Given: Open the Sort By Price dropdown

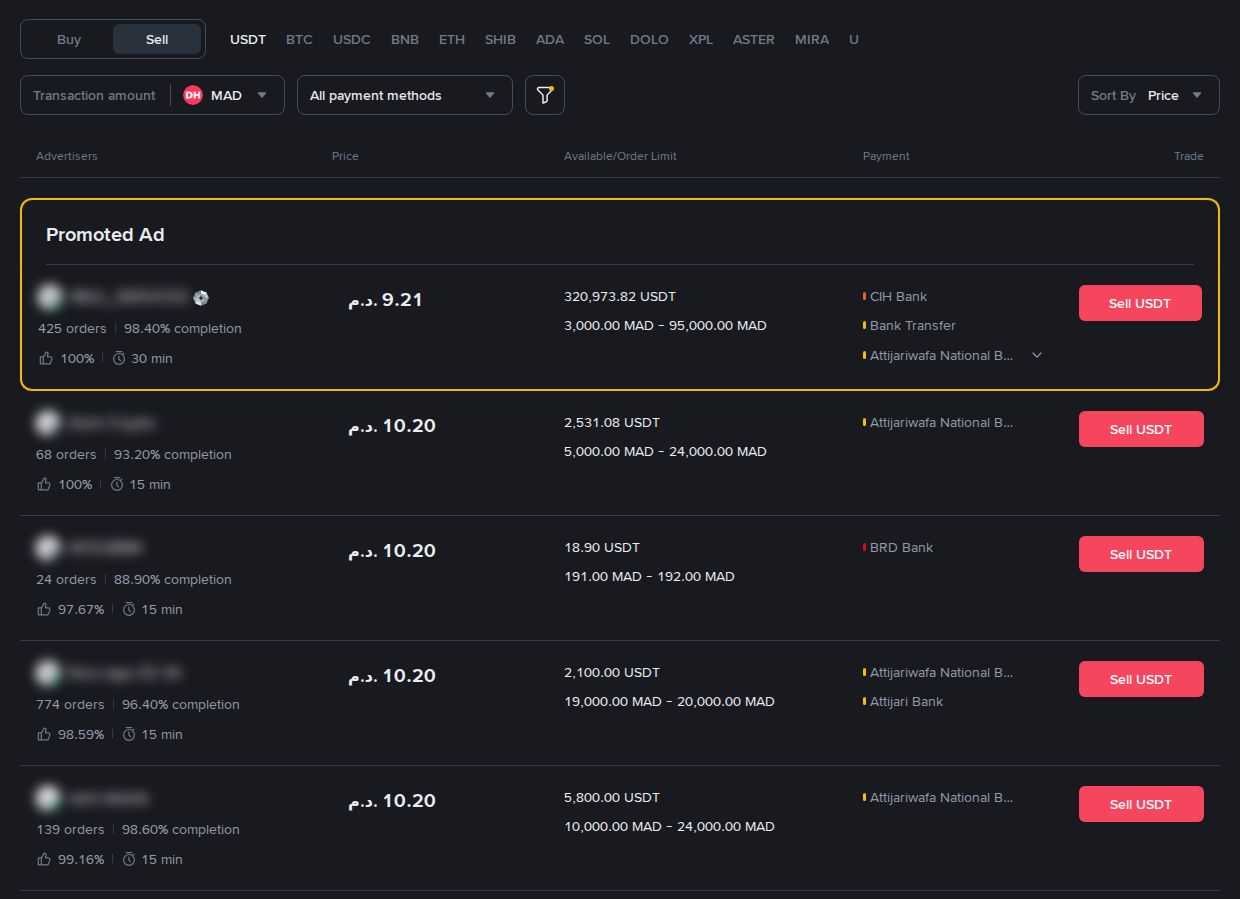Looking at the screenshot, I should coord(1149,95).
